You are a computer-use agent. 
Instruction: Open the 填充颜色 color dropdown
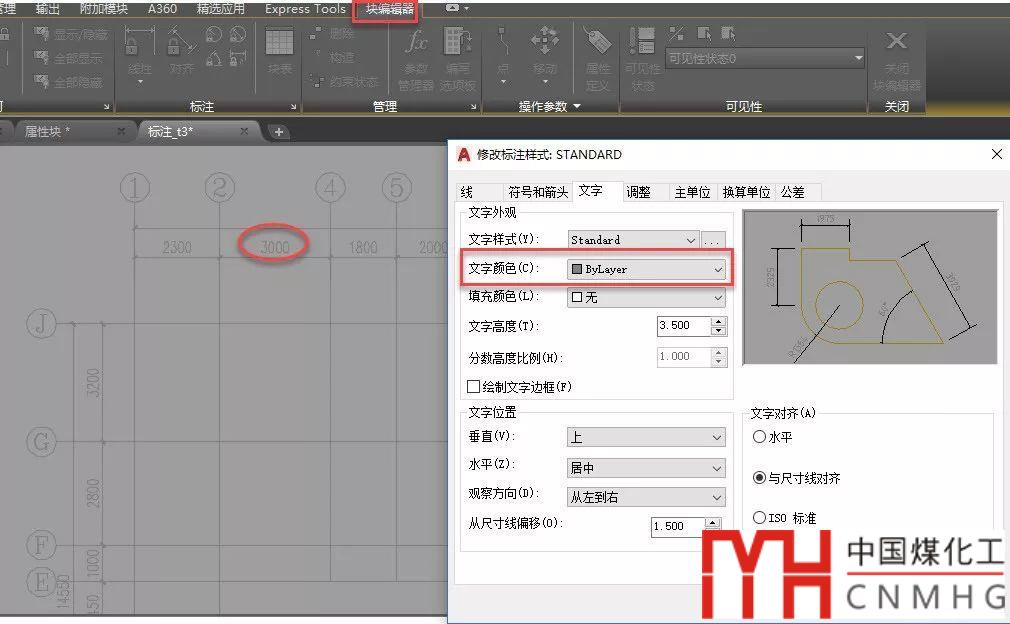pyautogui.click(x=646, y=297)
